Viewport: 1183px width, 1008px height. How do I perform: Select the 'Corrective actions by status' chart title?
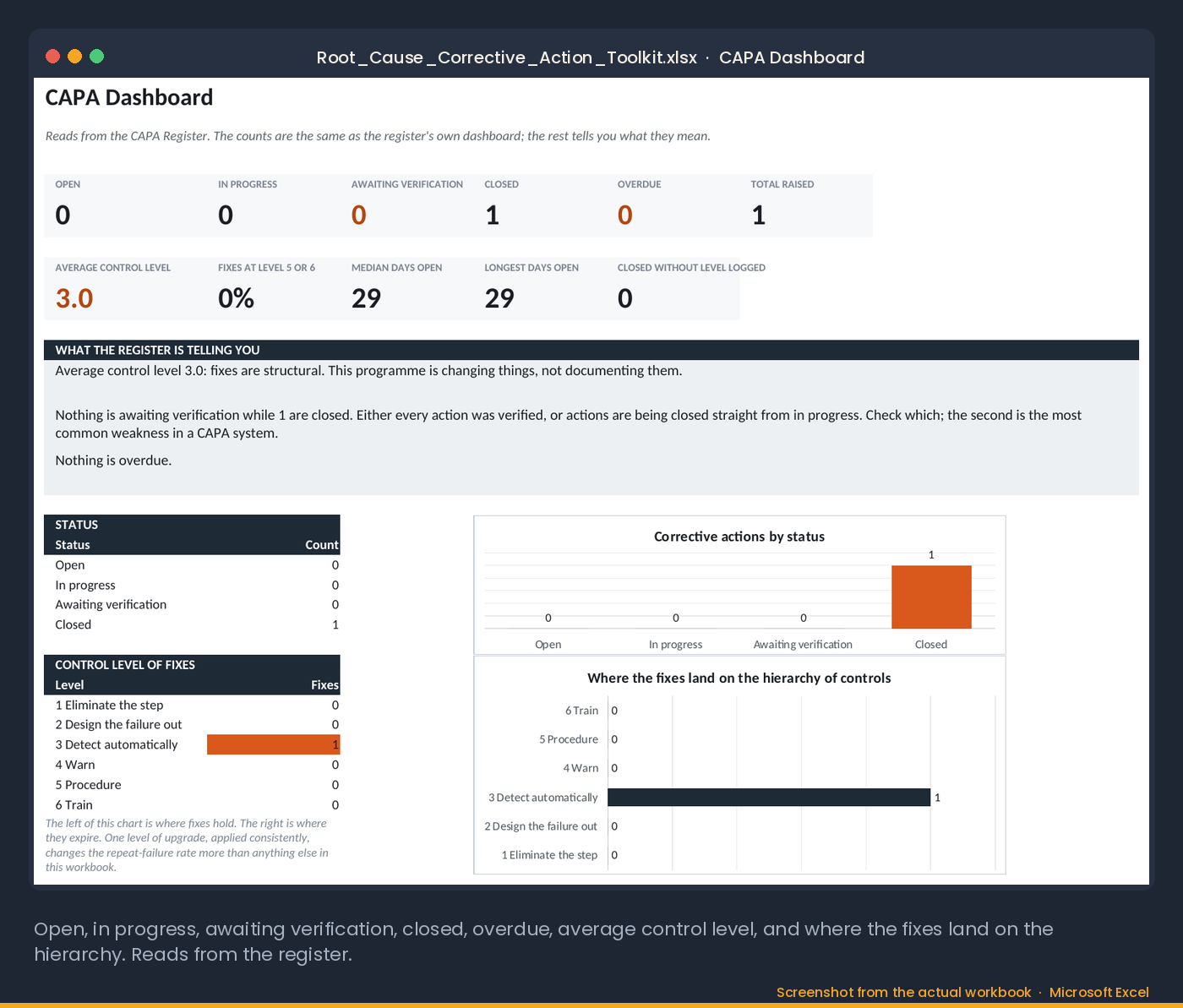click(739, 537)
